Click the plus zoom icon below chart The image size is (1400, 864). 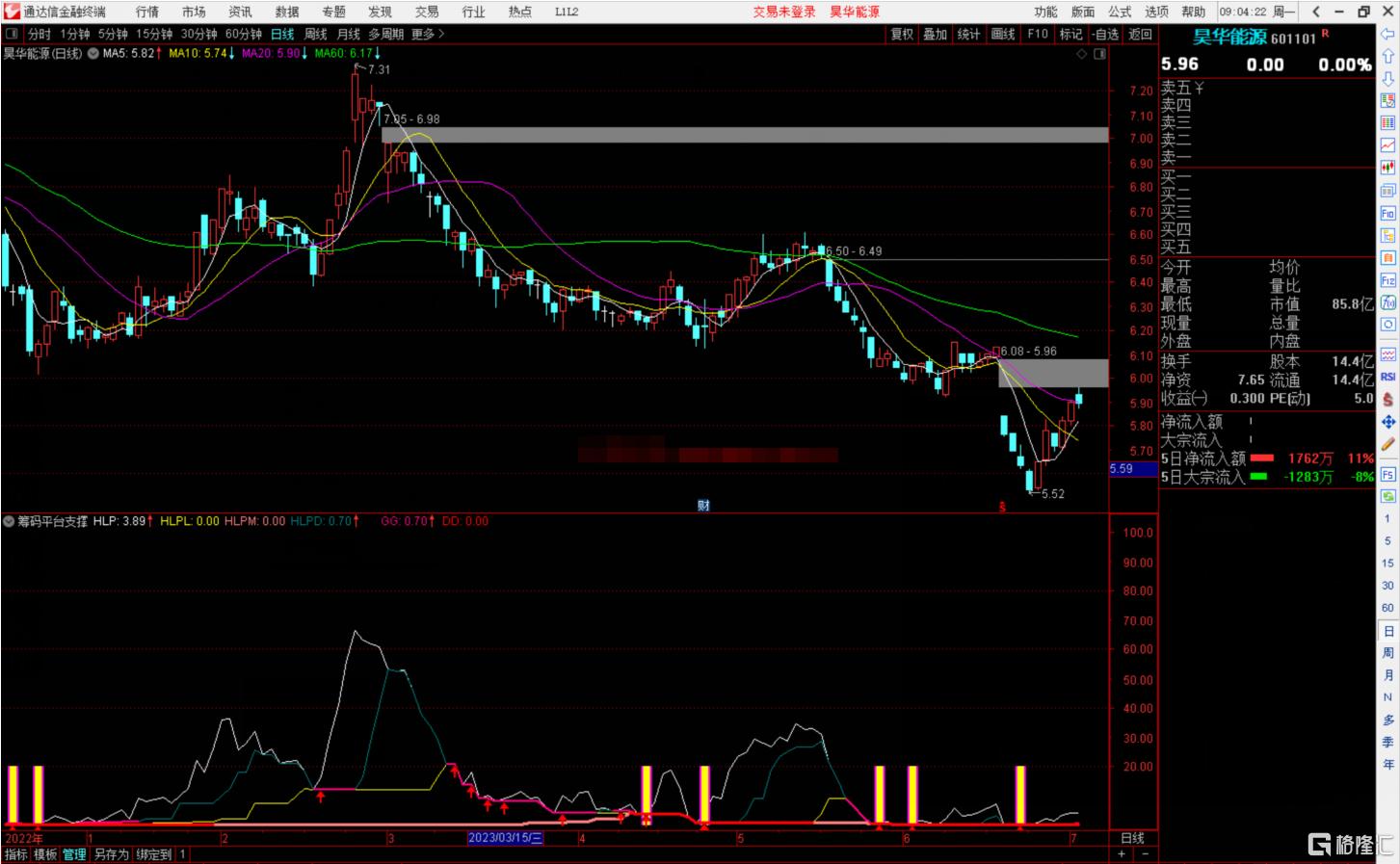1122,854
